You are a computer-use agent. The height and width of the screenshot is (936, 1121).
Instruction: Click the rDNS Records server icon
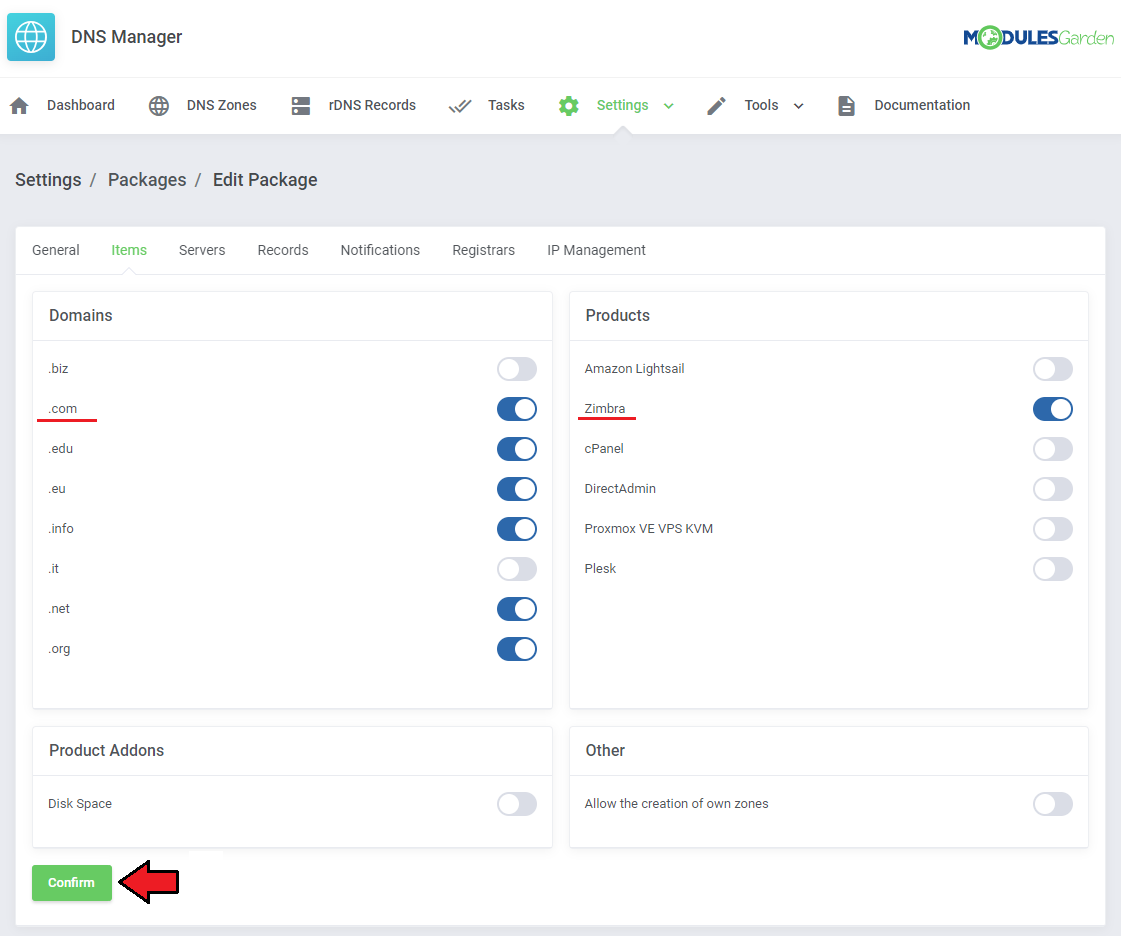click(x=301, y=106)
